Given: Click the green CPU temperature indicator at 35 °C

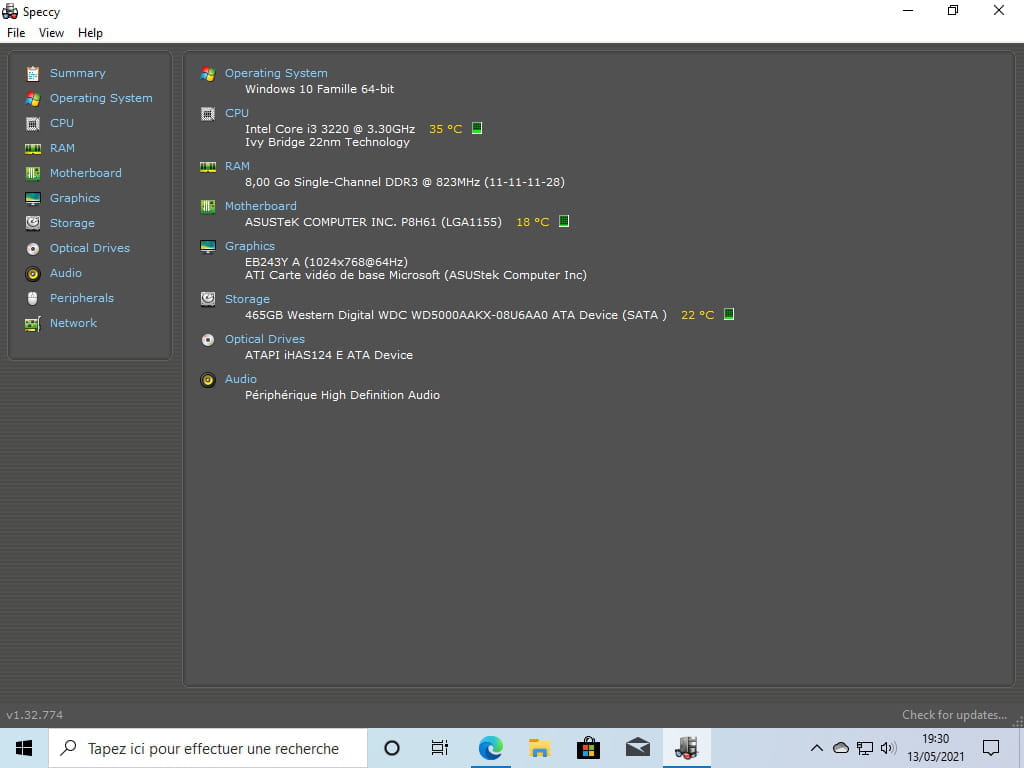Looking at the screenshot, I should pos(477,128).
